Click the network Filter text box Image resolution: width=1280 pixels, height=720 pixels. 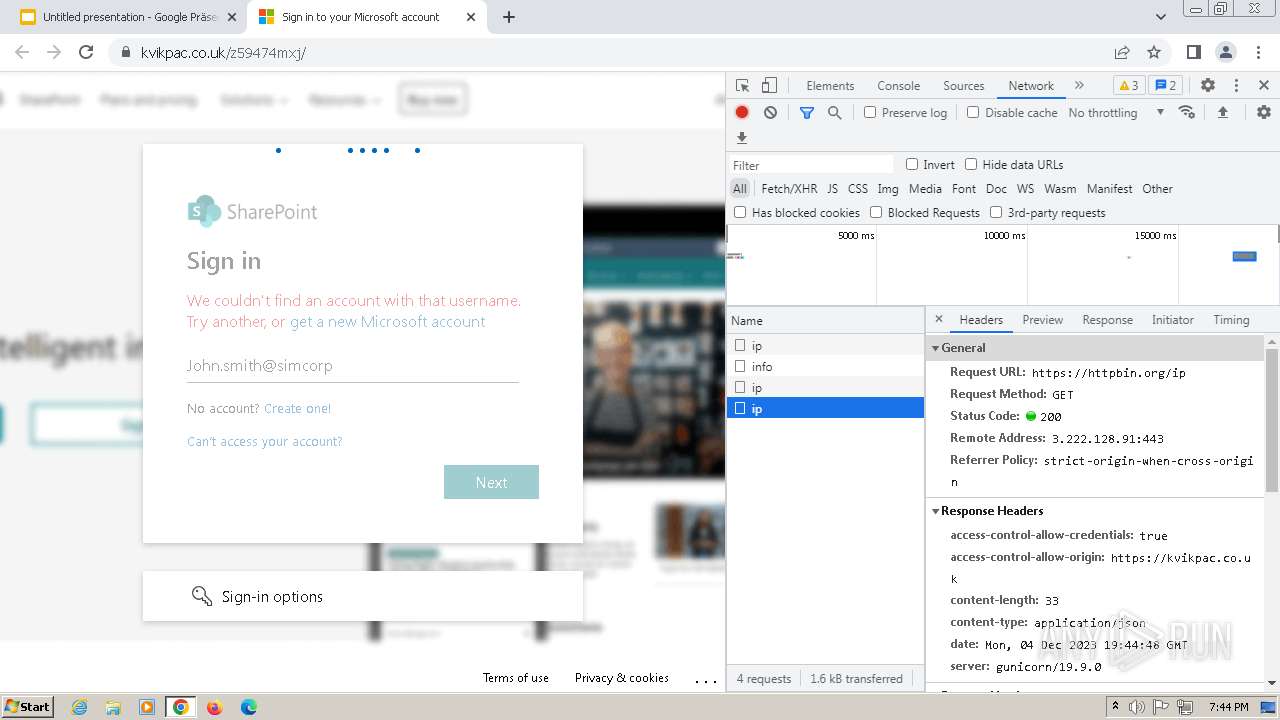(x=811, y=165)
